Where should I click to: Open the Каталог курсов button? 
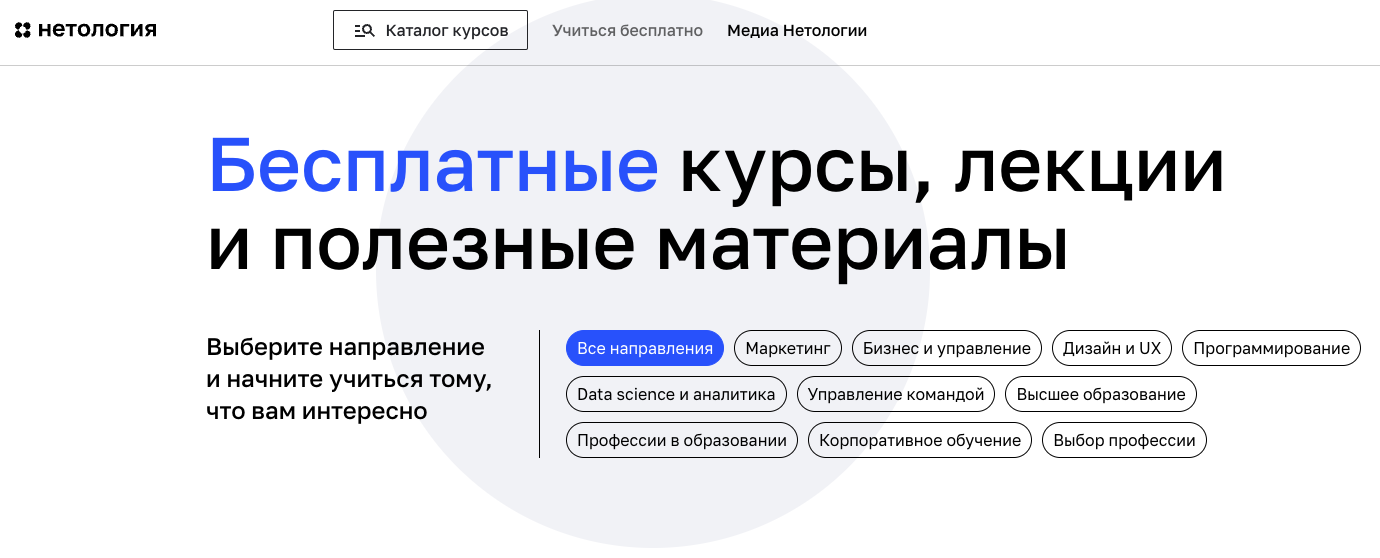coord(430,30)
